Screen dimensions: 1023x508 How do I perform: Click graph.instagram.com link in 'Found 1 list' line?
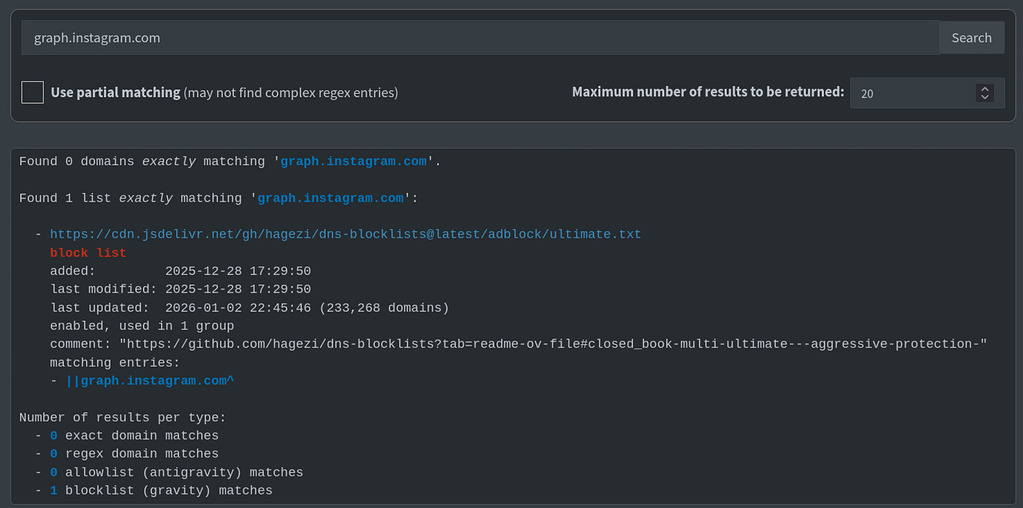[331, 198]
